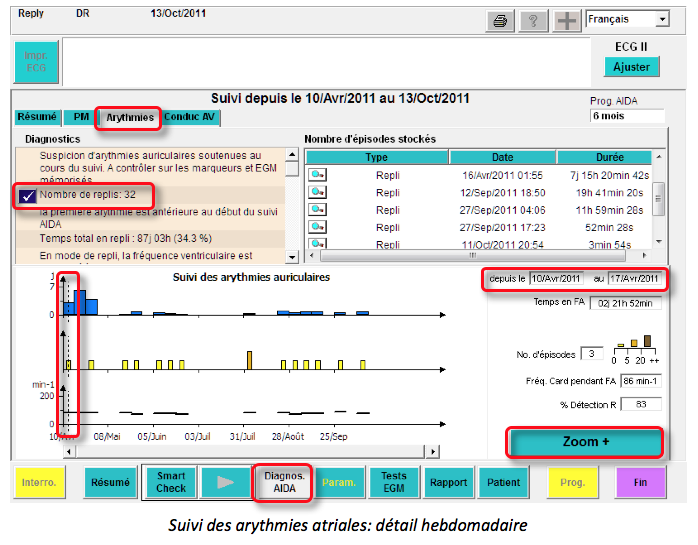
Task: Click the Ajuster button under ECG II
Action: (631, 67)
